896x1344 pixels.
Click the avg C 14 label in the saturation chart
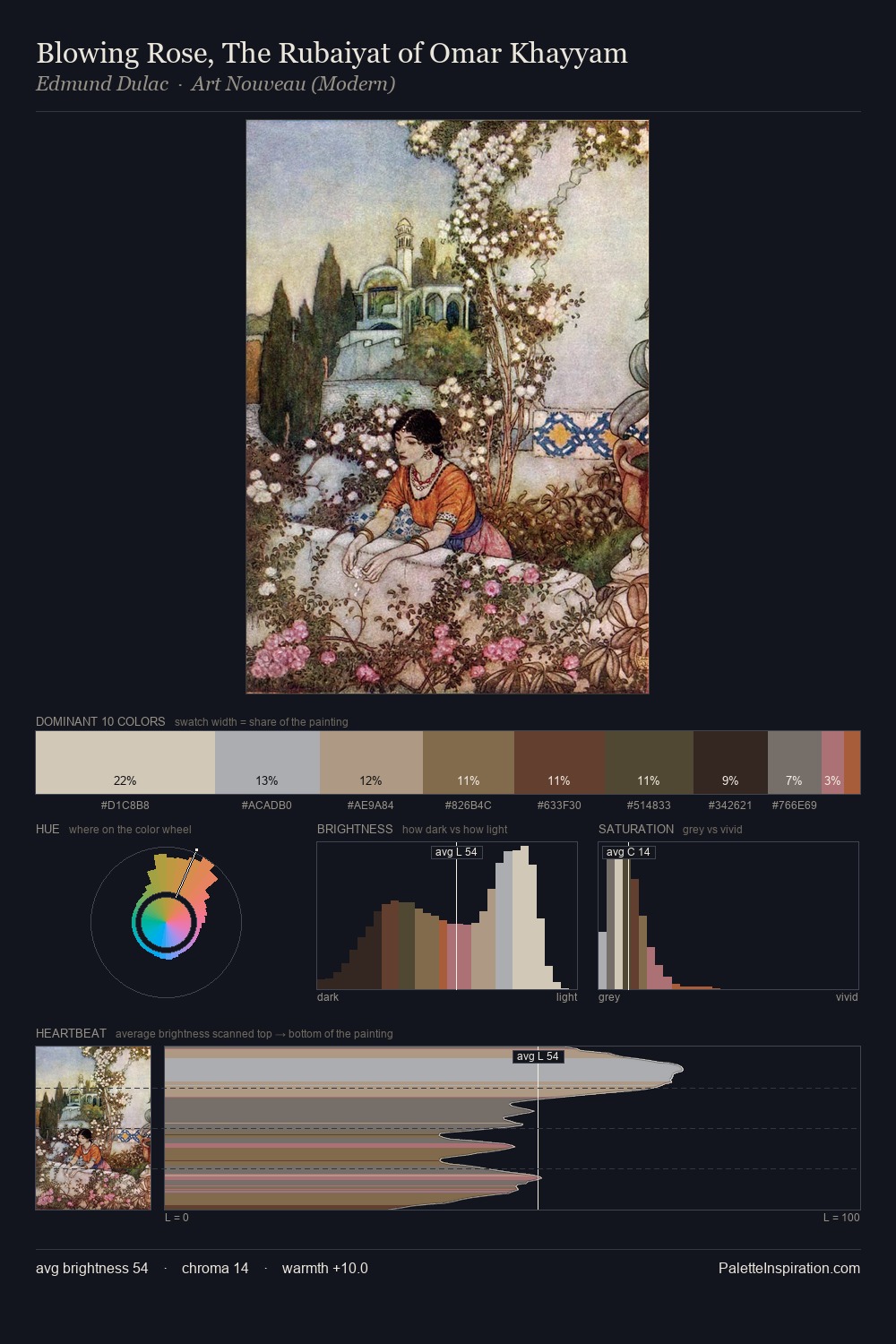point(628,852)
